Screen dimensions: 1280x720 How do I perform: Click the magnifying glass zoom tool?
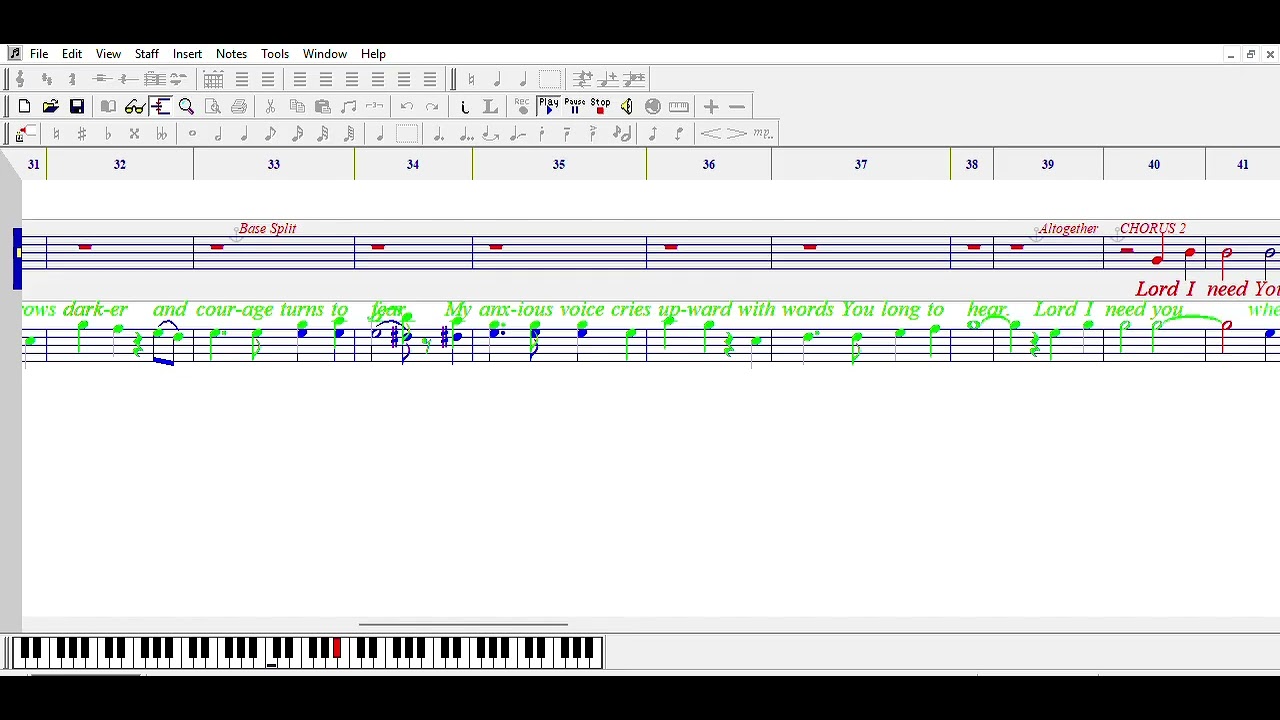click(x=186, y=106)
